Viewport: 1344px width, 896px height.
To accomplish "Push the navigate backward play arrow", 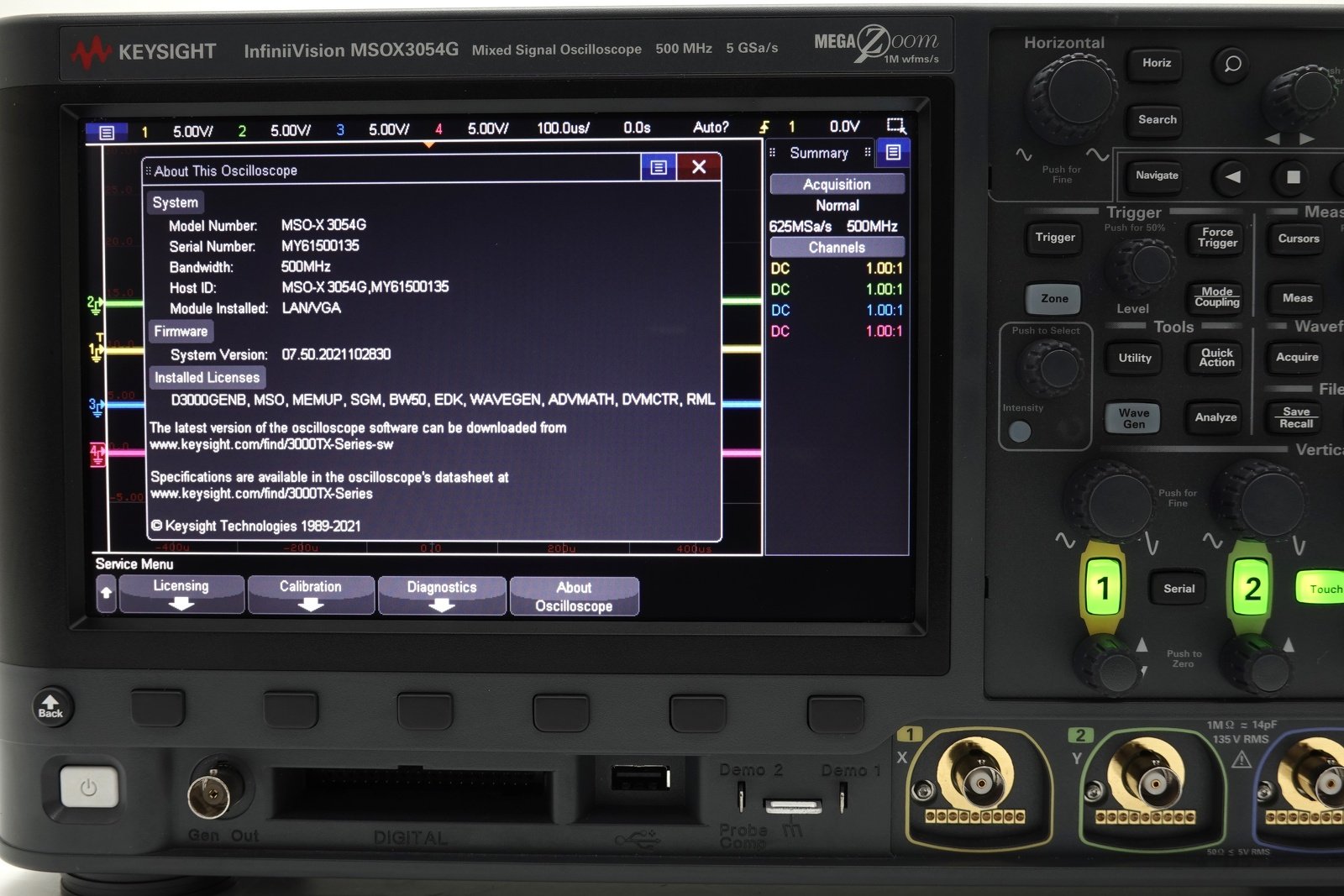I will click(x=1232, y=176).
